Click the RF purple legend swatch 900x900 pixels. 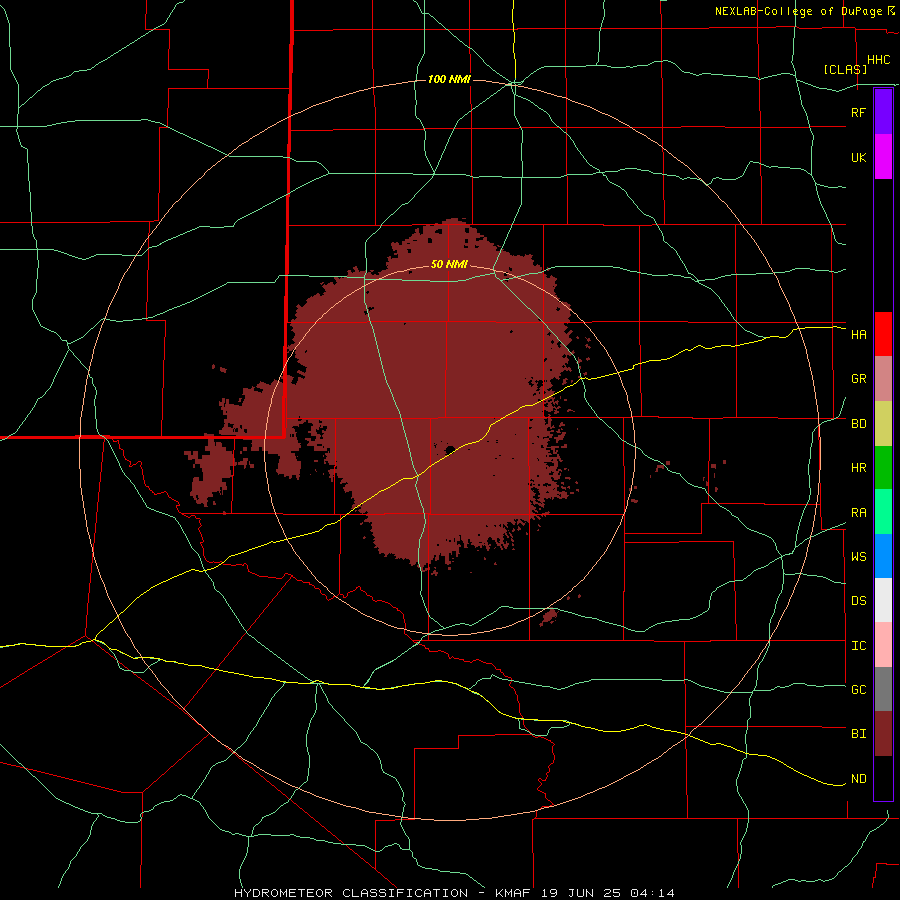(883, 112)
